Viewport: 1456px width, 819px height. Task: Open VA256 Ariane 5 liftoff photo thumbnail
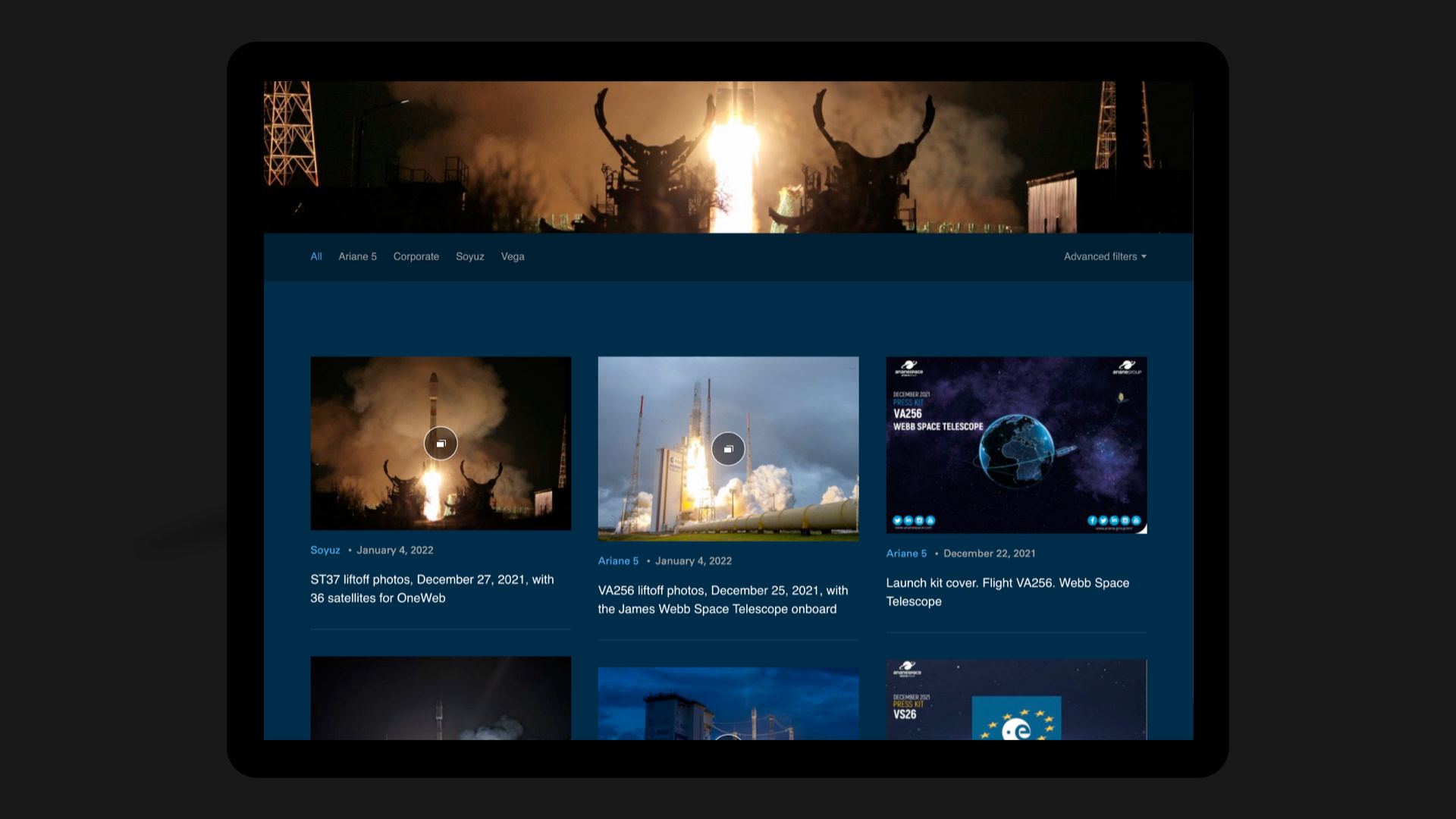[x=728, y=448]
